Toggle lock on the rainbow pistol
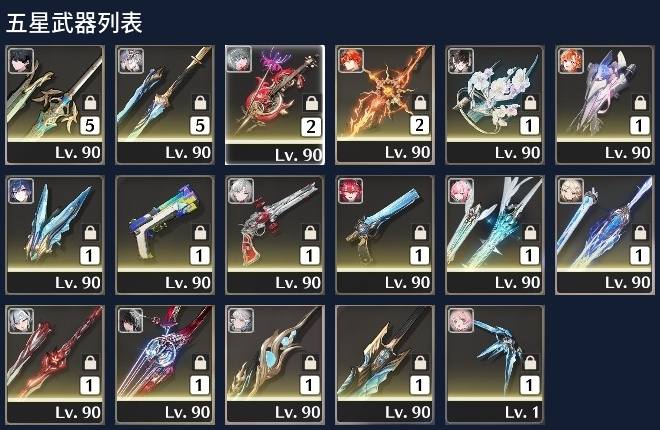 pyautogui.click(x=201, y=232)
